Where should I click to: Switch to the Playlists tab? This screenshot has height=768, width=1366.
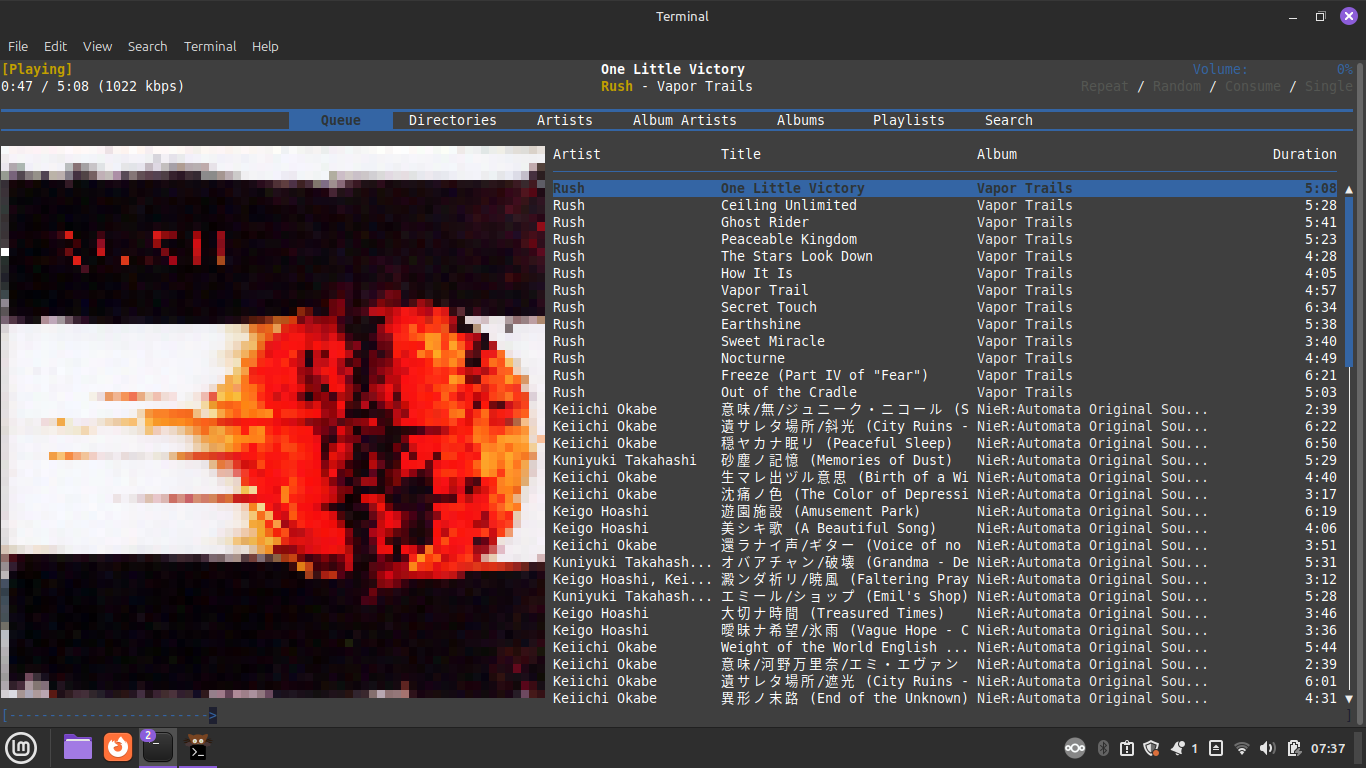click(x=909, y=120)
